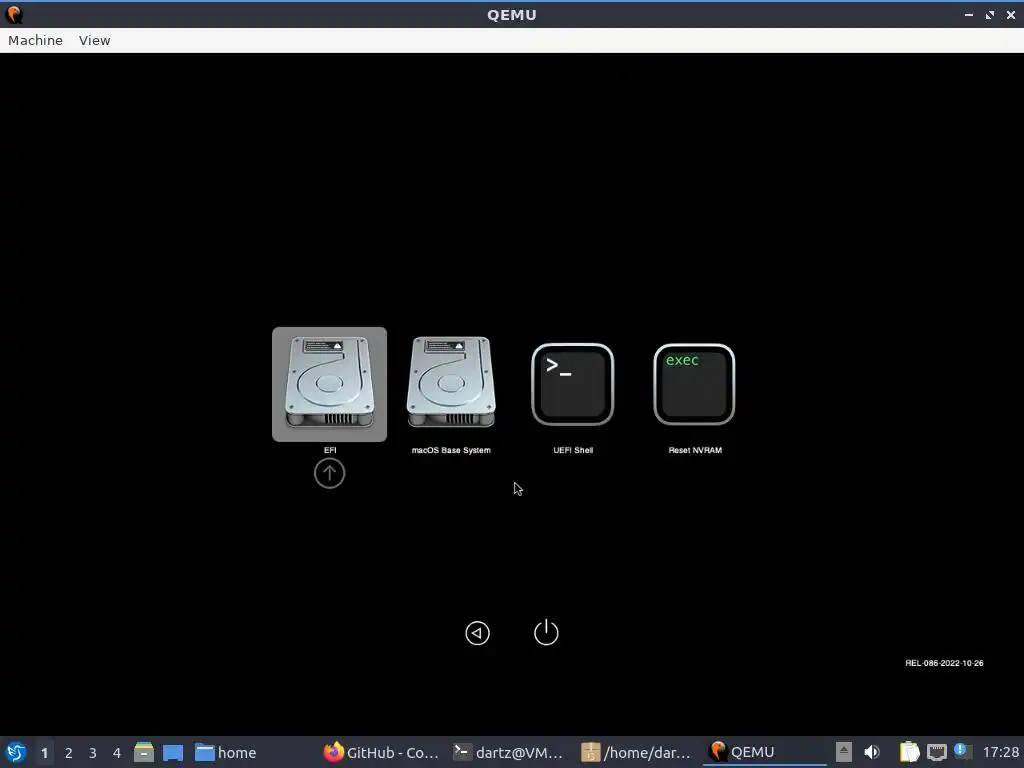
Task: Open the LXQt start menu icon
Action: pyautogui.click(x=16, y=752)
